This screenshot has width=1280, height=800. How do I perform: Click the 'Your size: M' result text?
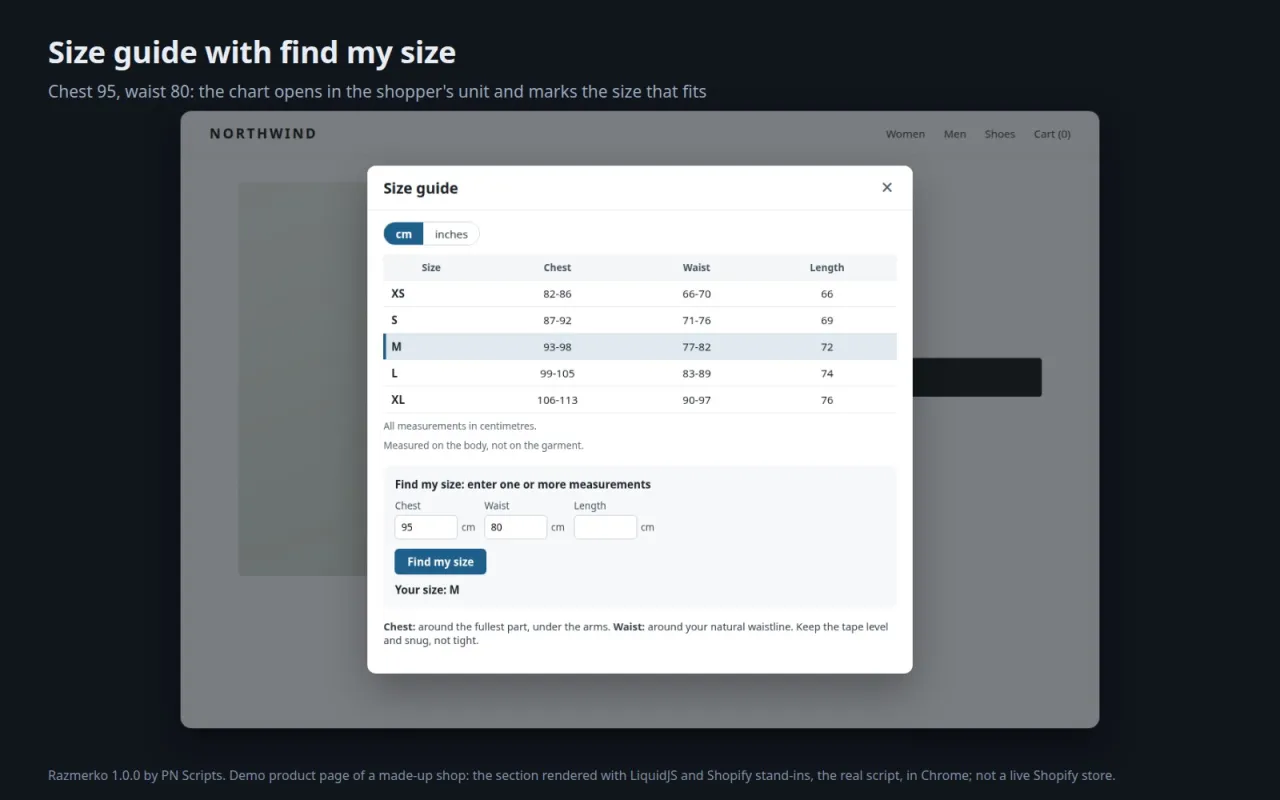427,590
